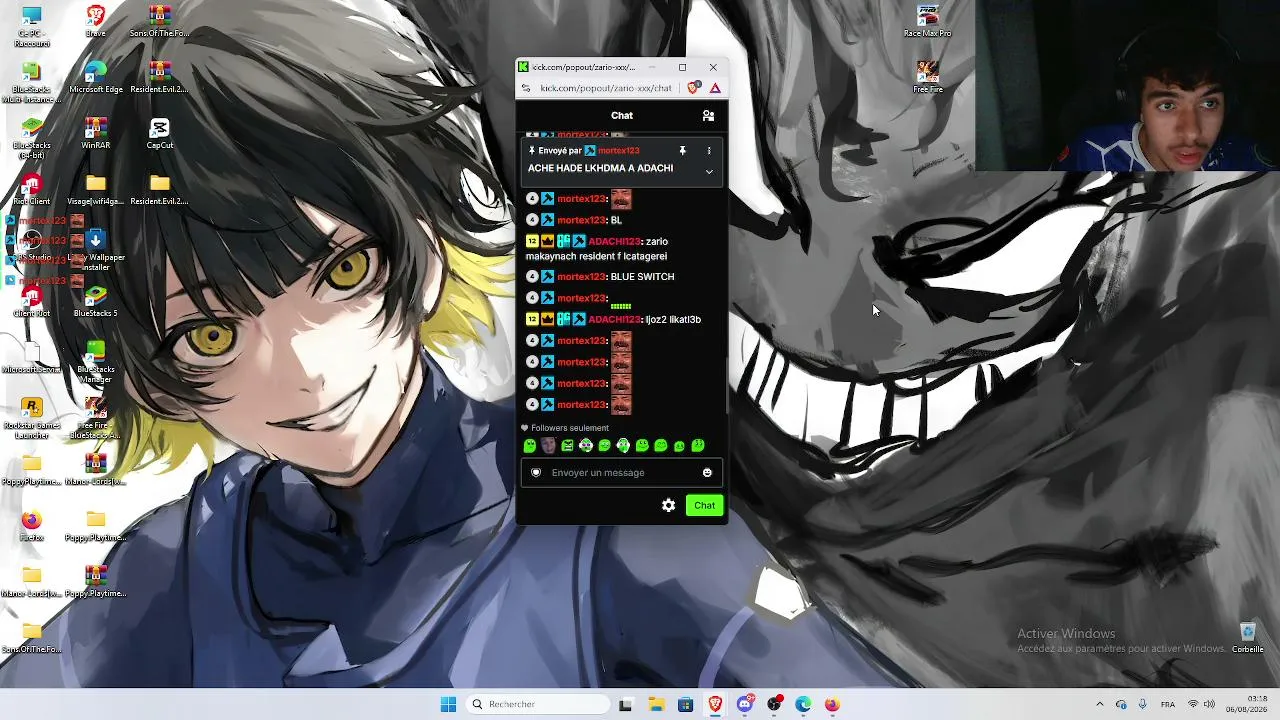The width and height of the screenshot is (1280, 720).
Task: Open the Windows Start menu
Action: coord(448,704)
